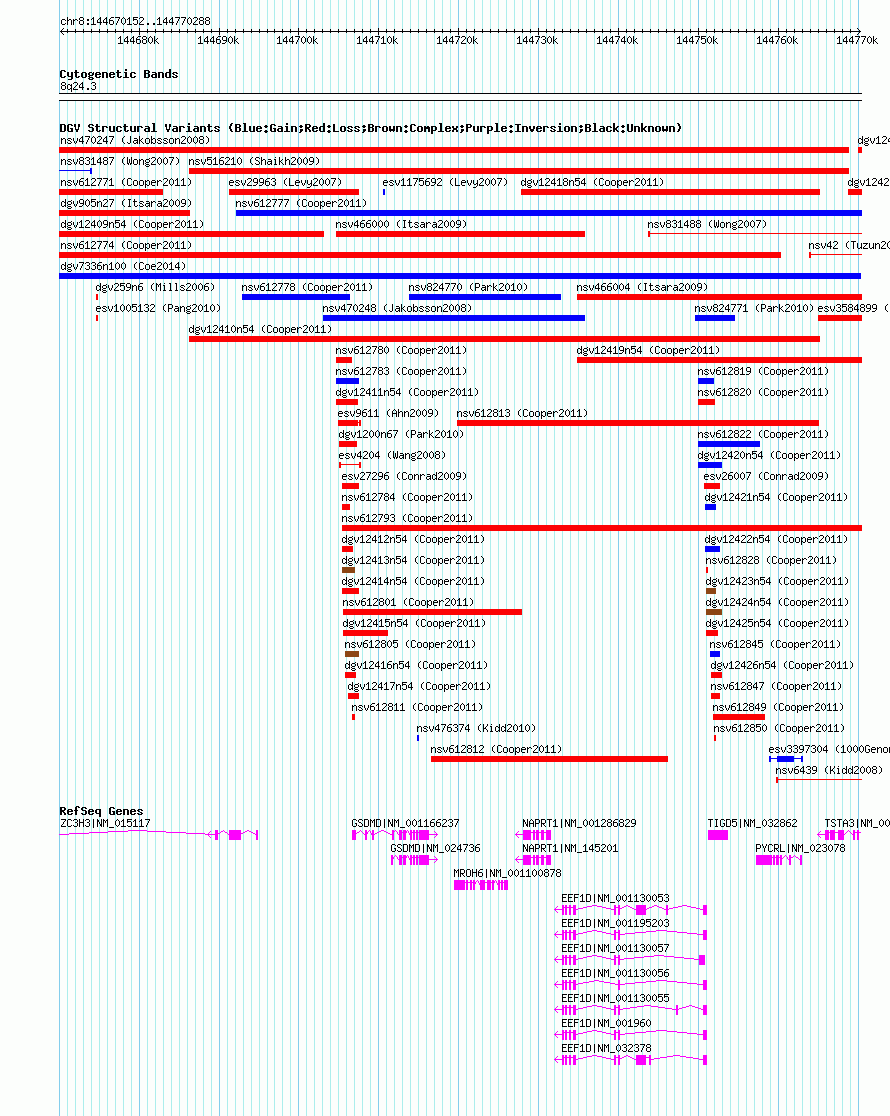Click dgv7336n100 (Coe2014) label
890x1116 pixels.
(x=123, y=266)
